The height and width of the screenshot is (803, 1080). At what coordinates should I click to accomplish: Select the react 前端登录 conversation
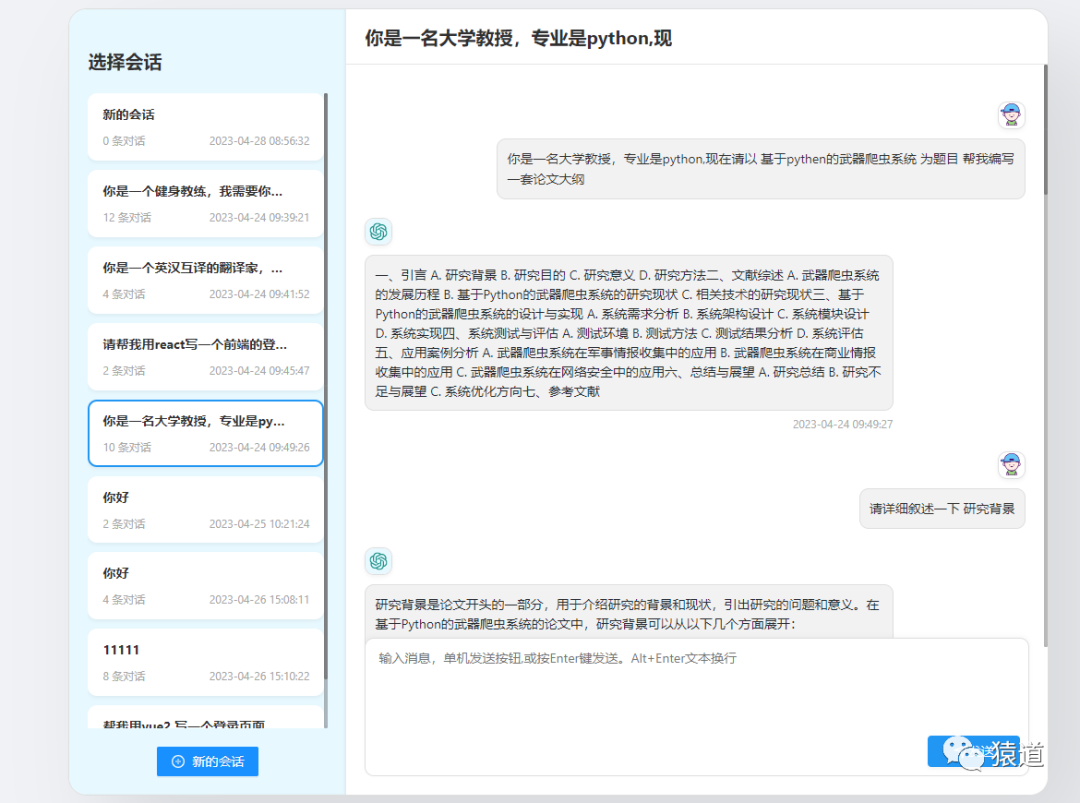[x=205, y=356]
